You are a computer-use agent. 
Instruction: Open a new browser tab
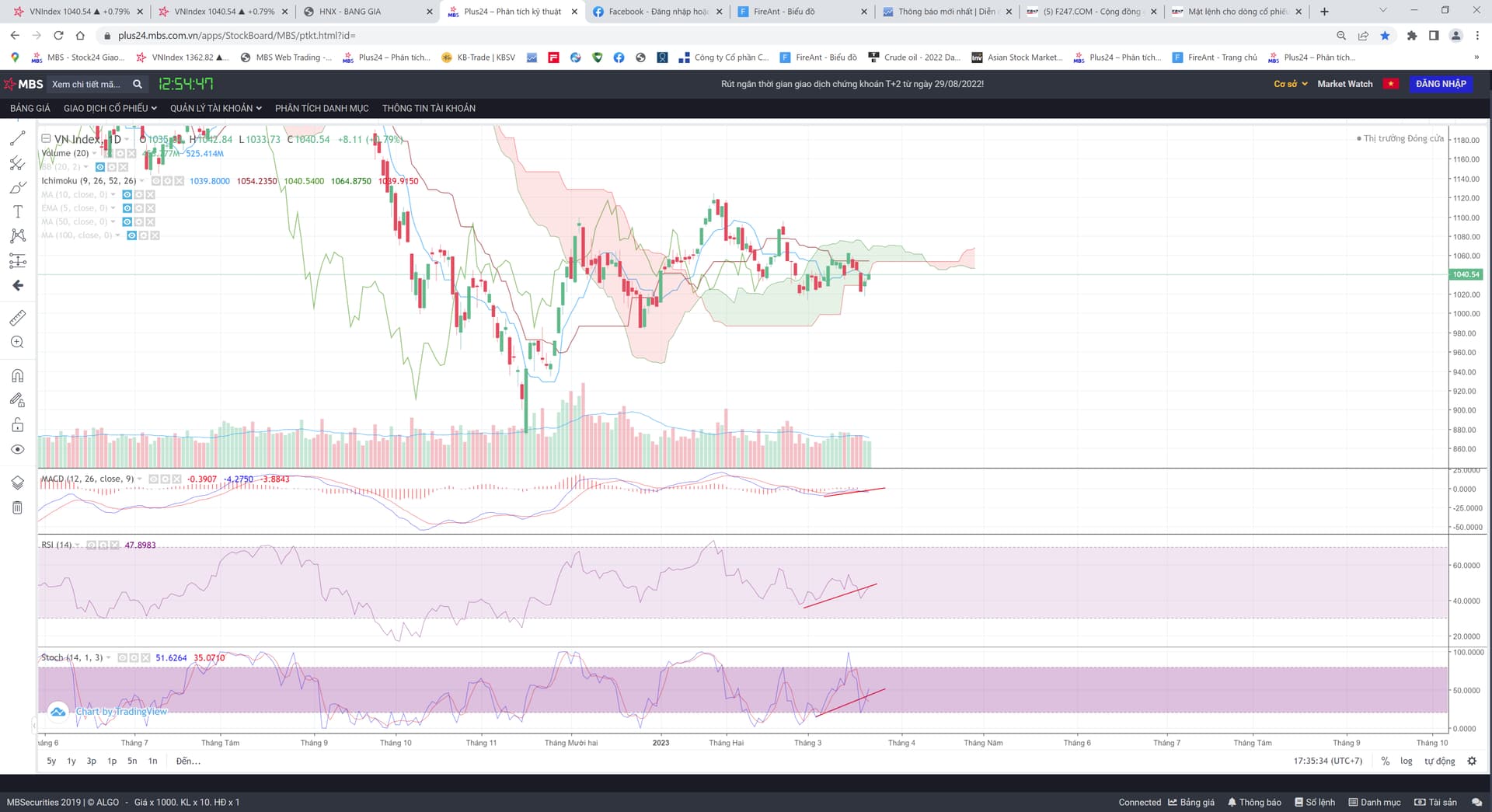1324,12
